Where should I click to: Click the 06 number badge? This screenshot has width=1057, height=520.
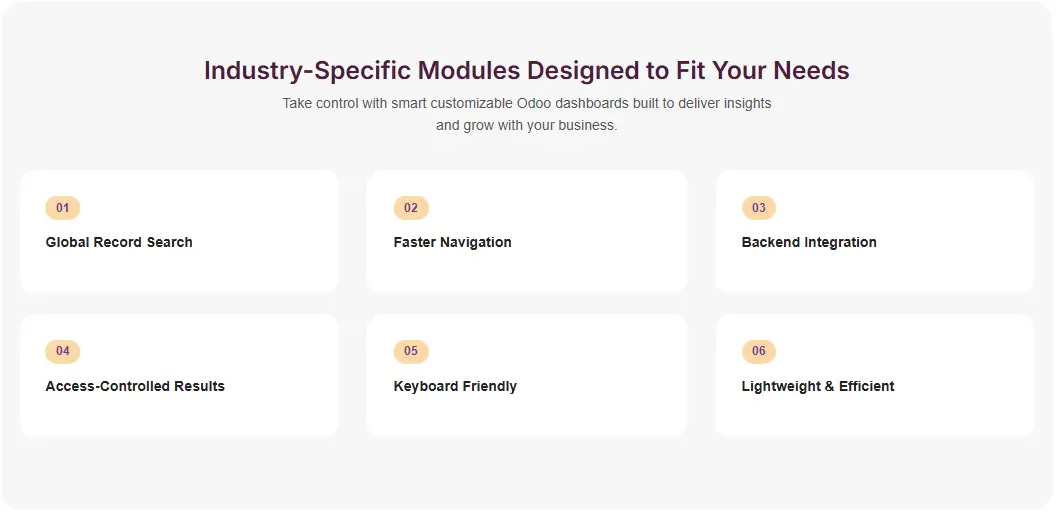(x=759, y=351)
